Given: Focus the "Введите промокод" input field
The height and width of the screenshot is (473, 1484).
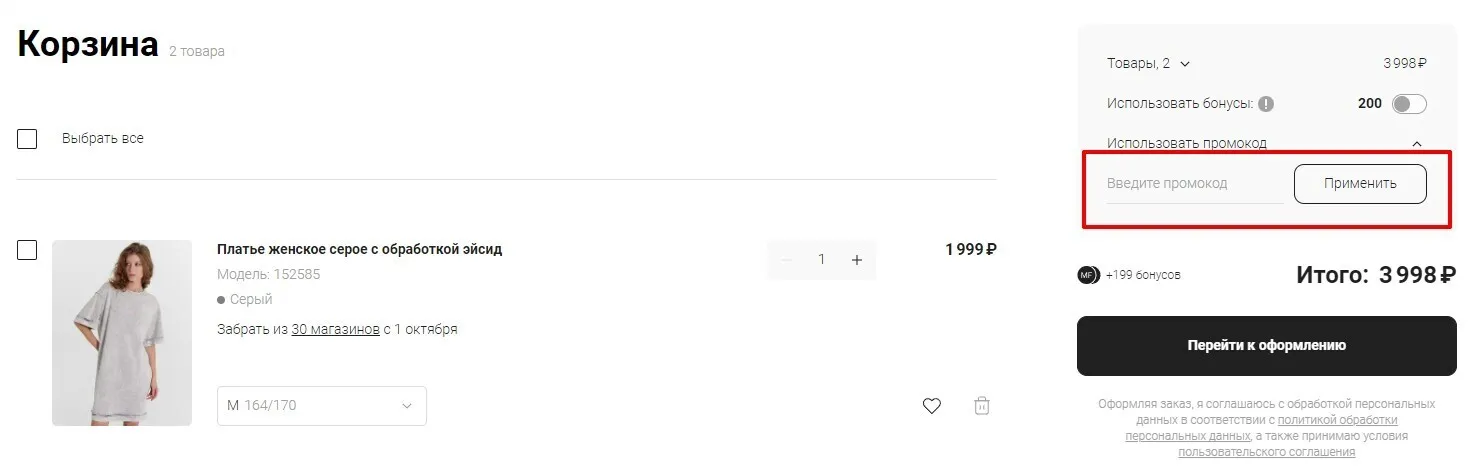Looking at the screenshot, I should [x=1195, y=184].
